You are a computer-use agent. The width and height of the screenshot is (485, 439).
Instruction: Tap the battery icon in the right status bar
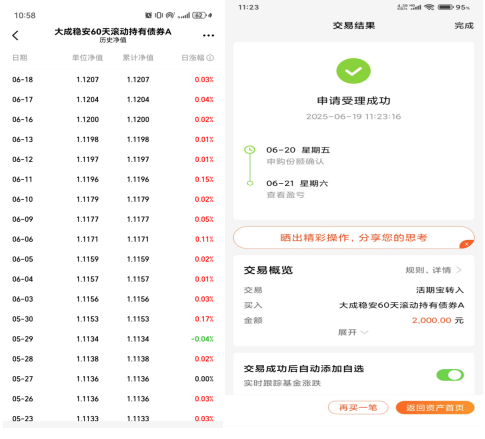tap(446, 7)
